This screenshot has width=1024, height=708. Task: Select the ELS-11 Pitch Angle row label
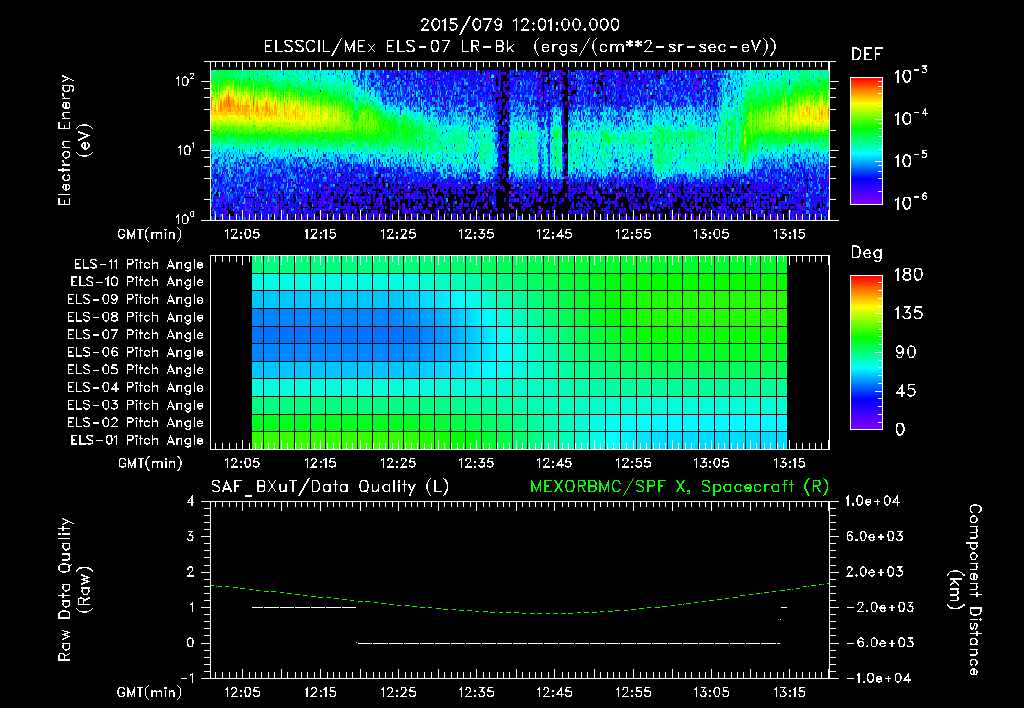point(138,265)
